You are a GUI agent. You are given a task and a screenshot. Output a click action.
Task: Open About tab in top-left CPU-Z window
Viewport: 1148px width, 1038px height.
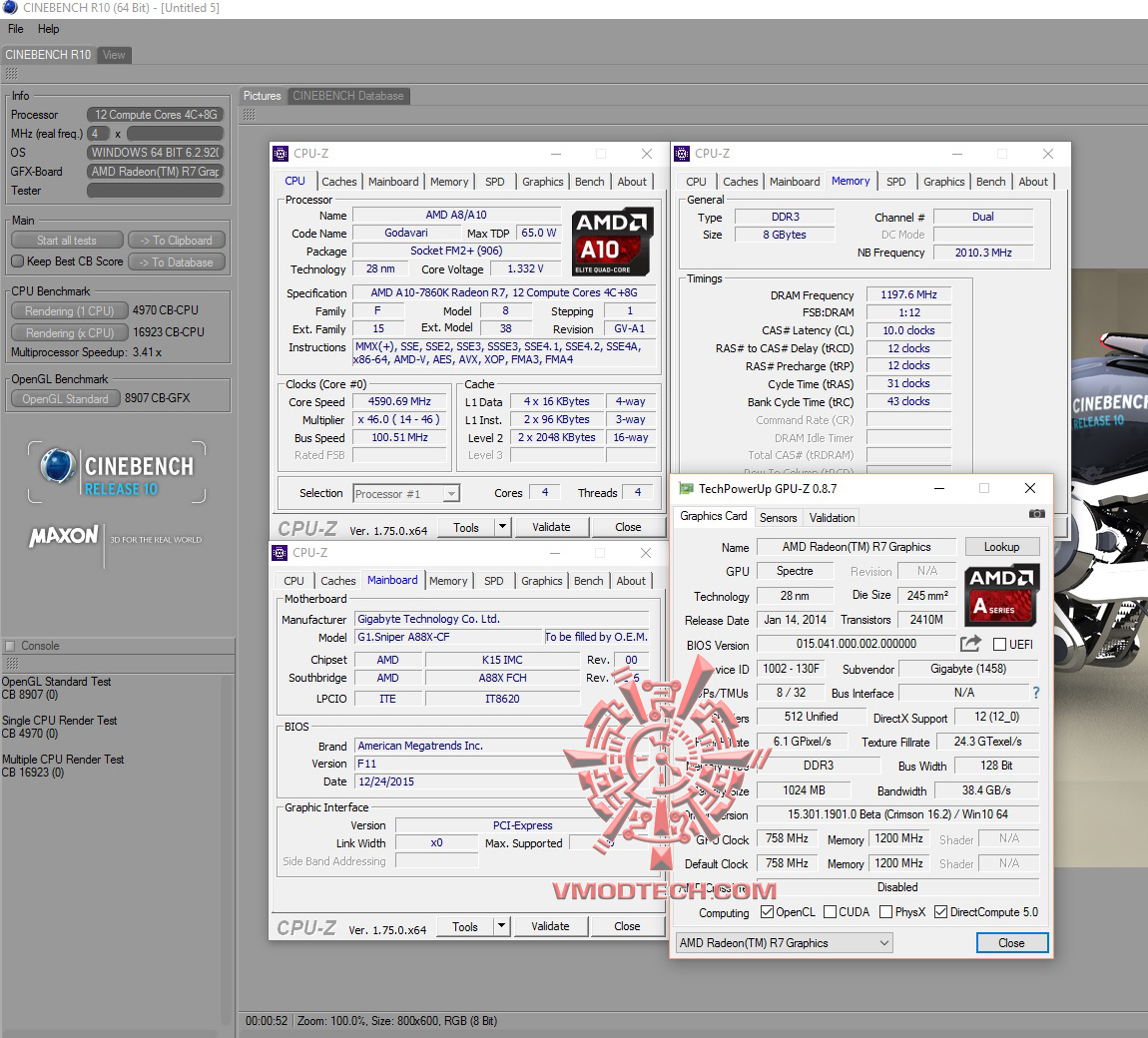pos(632,182)
